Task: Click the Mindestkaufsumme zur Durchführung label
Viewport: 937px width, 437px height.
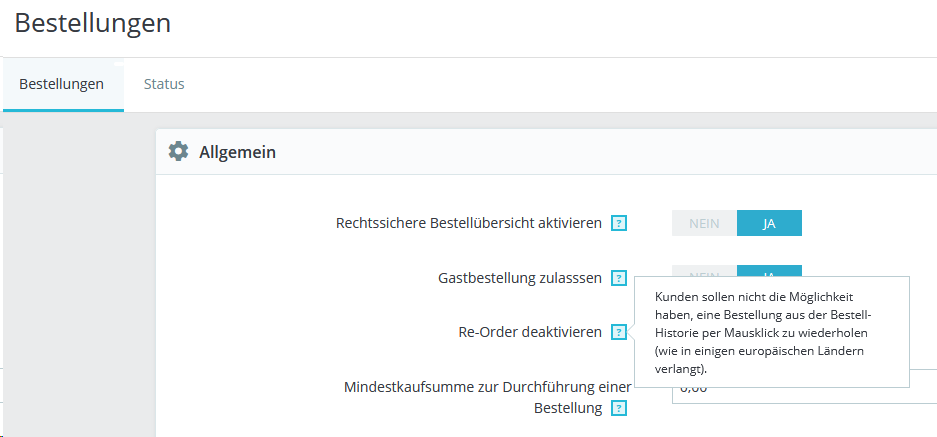Action: point(488,387)
